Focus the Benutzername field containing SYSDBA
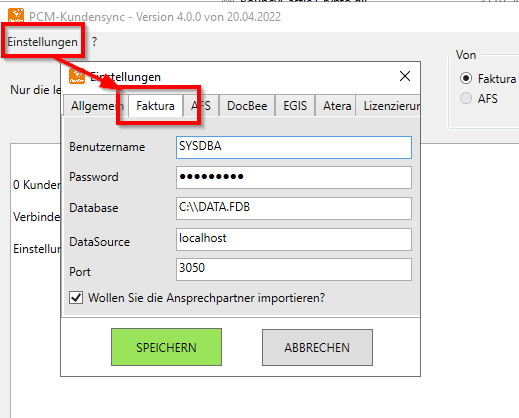This screenshot has height=418, width=519. [x=294, y=147]
